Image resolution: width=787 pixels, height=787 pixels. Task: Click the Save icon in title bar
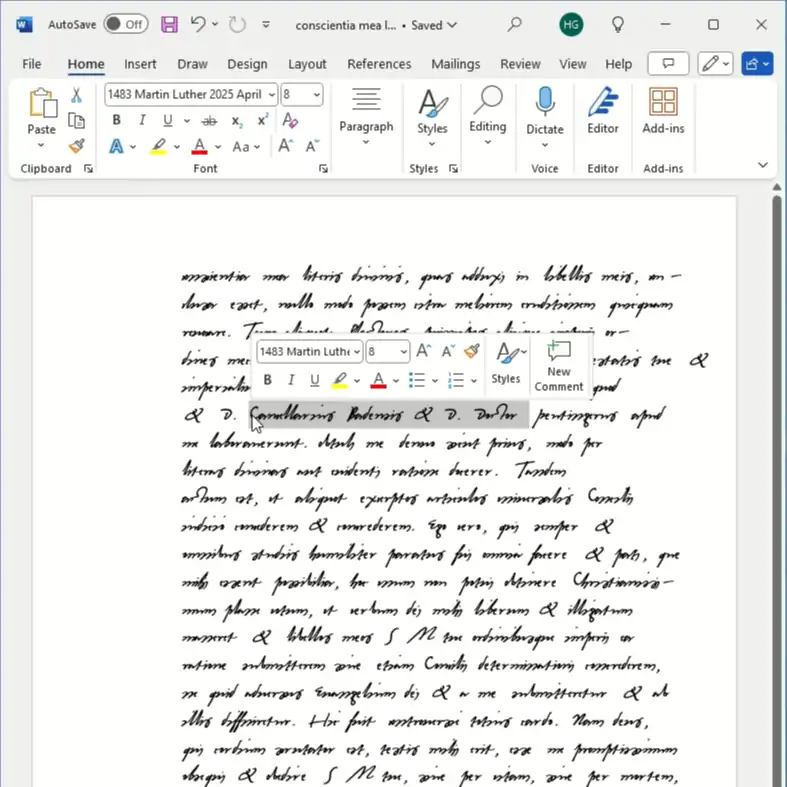pos(169,25)
